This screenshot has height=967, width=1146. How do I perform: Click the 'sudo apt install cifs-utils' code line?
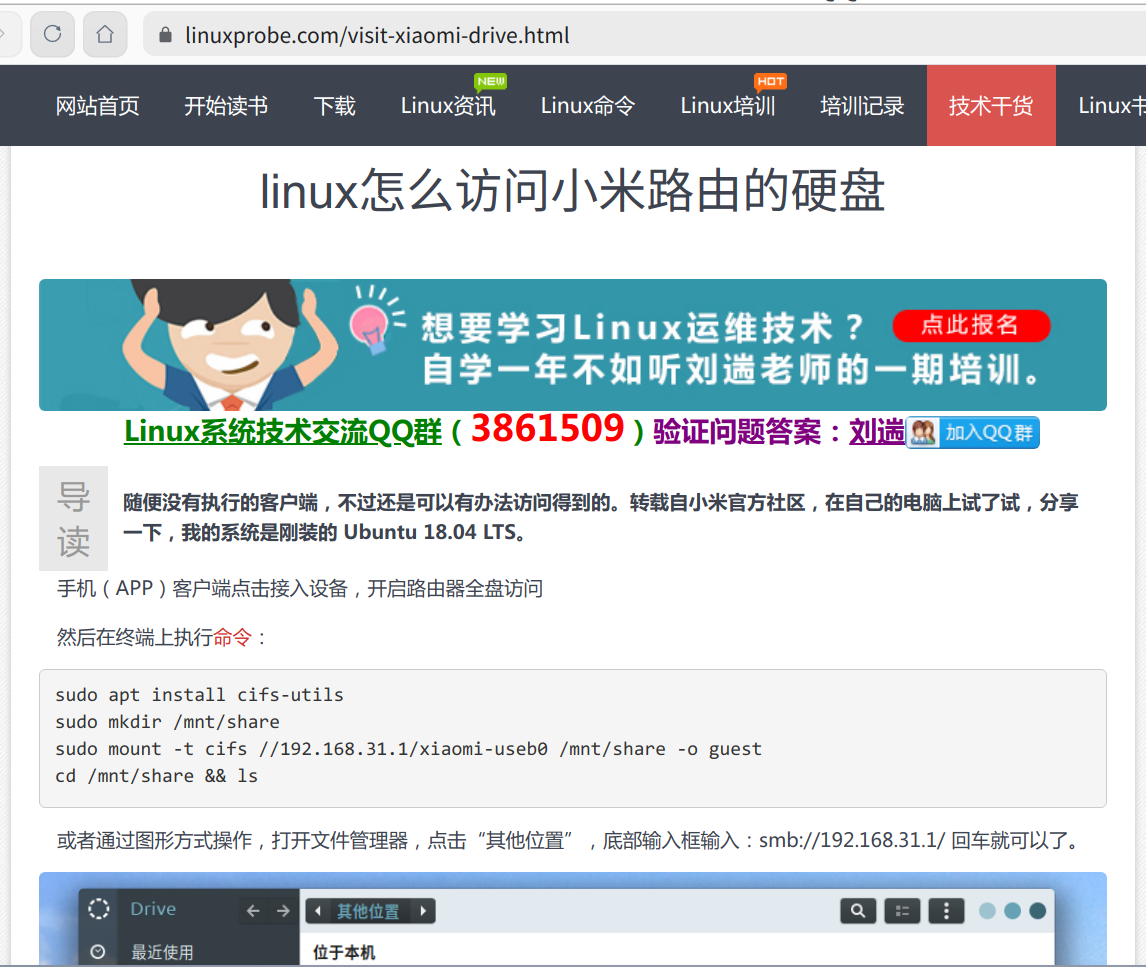200,694
